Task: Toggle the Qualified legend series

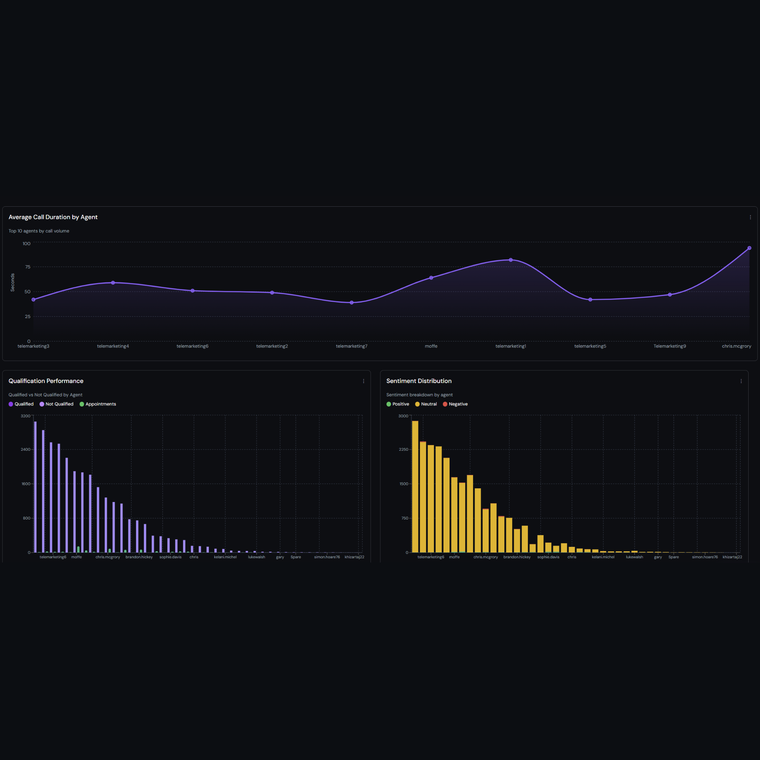Action: point(21,404)
